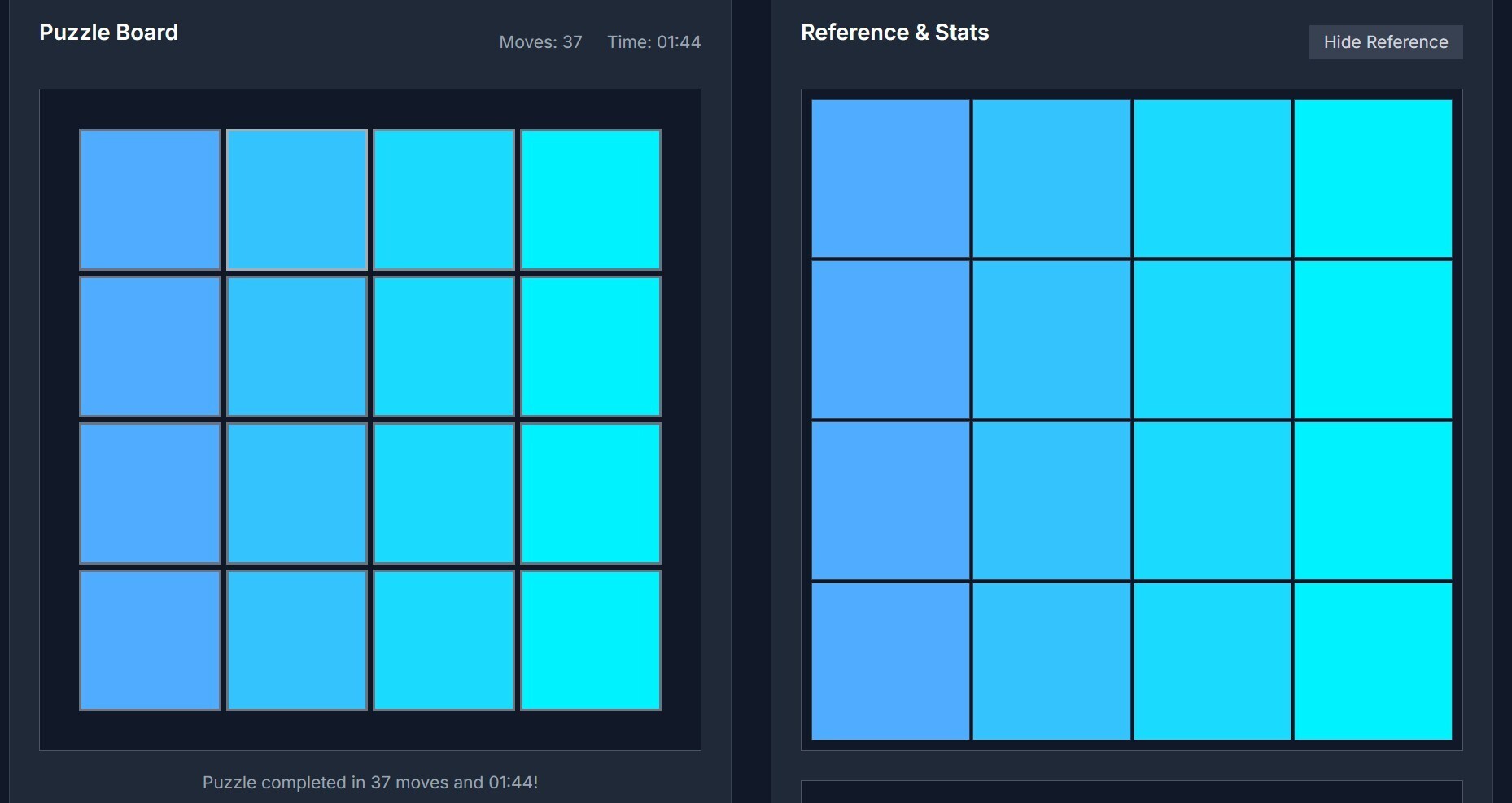This screenshot has width=1512, height=803.
Task: Click second row, third column puzzle tile
Action: click(444, 347)
